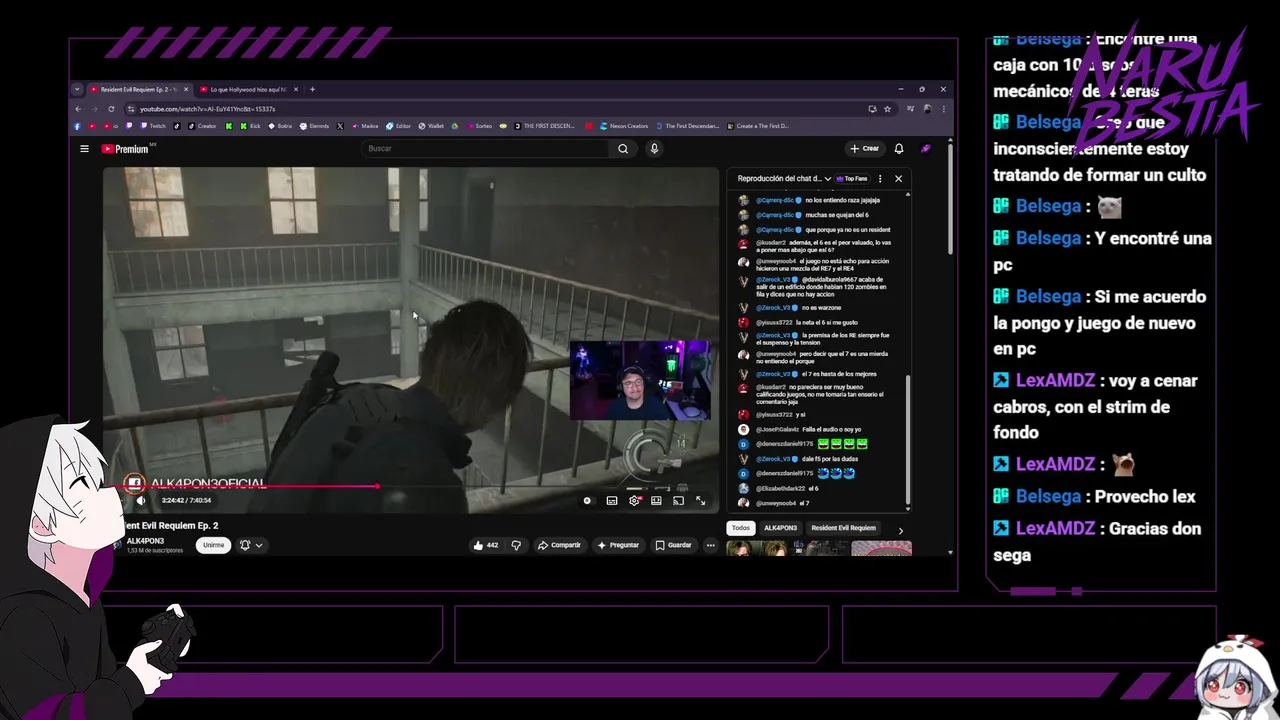Cast video with Play on TV icon
The image size is (1280, 720).
678,501
